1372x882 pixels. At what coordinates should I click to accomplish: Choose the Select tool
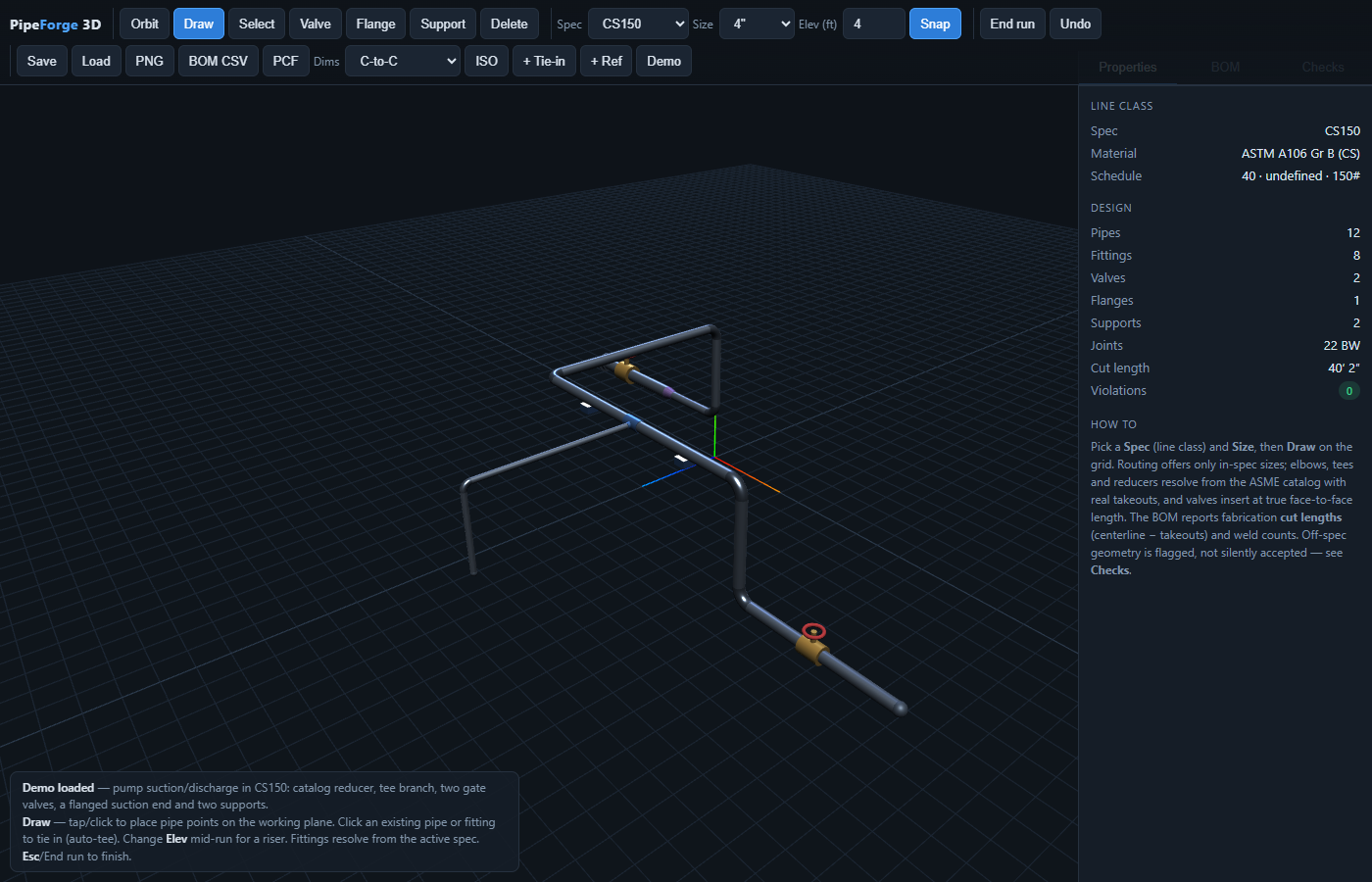point(257,24)
